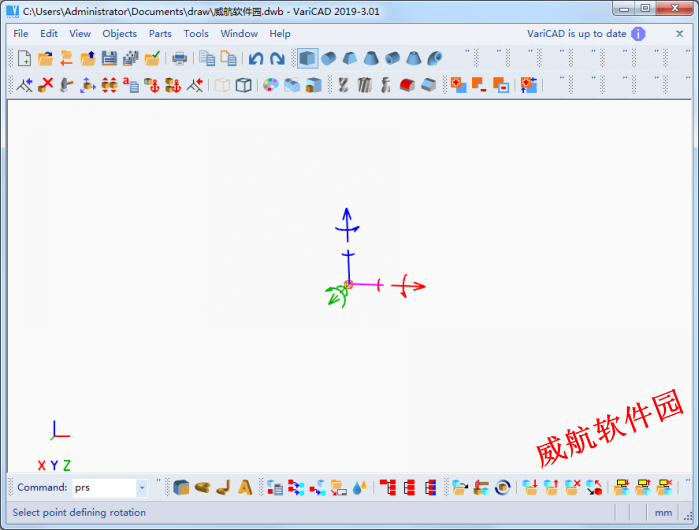Viewport: 699px width, 530px height.
Task: Click the folder with blue up arrow
Action: coord(88,58)
